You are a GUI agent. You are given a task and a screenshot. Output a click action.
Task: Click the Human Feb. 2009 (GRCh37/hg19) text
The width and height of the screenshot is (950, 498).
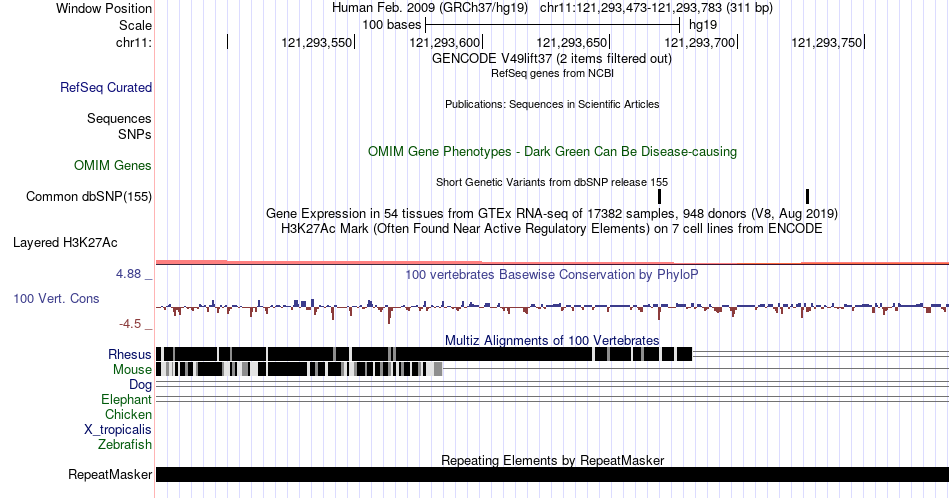point(430,8)
